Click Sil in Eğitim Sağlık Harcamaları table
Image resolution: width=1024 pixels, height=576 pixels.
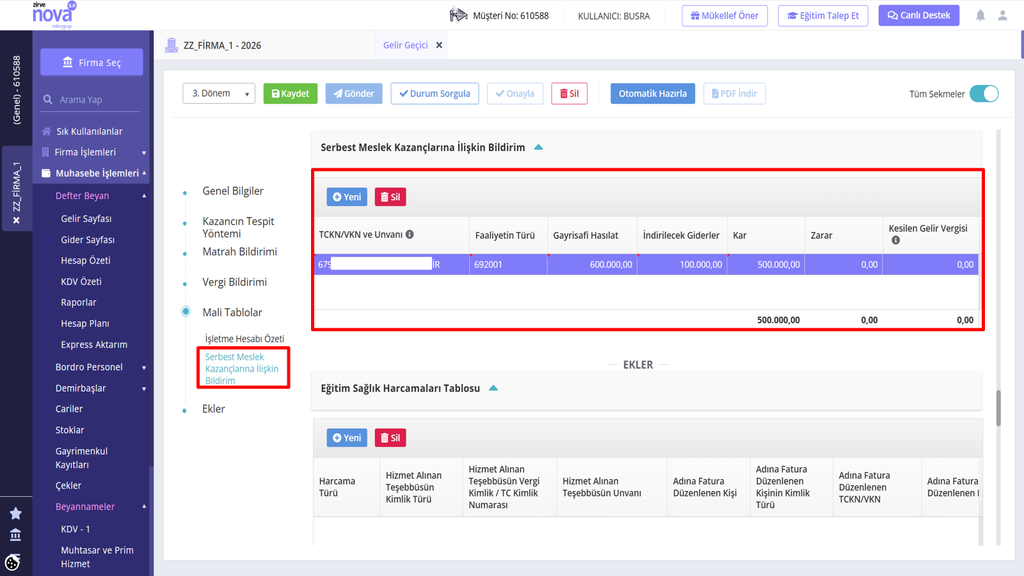pos(391,438)
